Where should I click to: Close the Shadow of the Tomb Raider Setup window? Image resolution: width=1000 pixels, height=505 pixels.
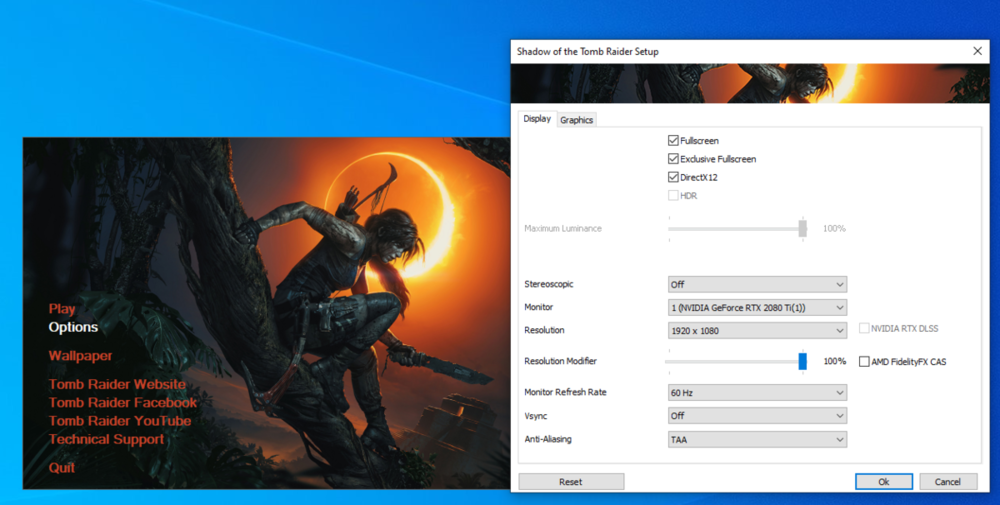[977, 51]
